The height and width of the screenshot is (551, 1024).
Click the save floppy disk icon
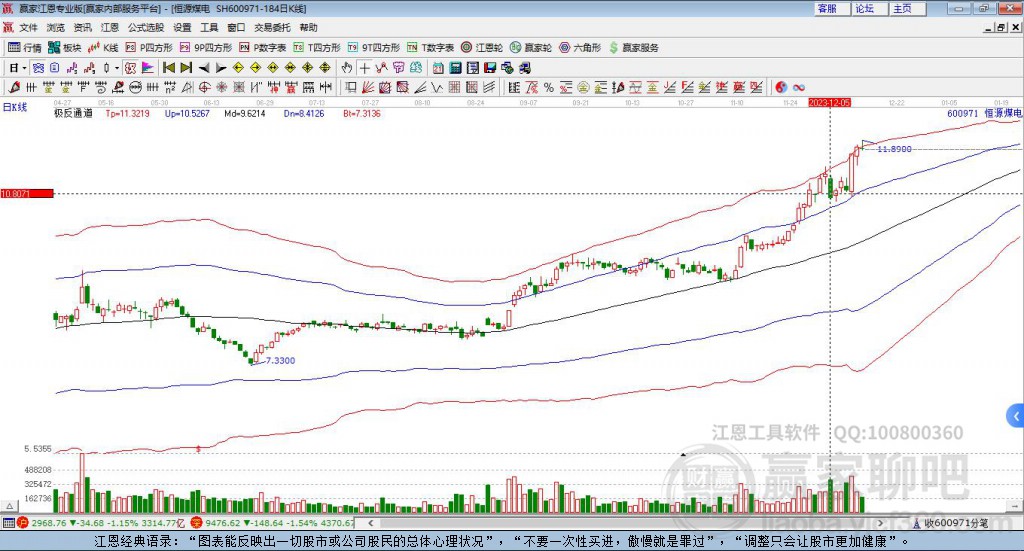coord(490,68)
